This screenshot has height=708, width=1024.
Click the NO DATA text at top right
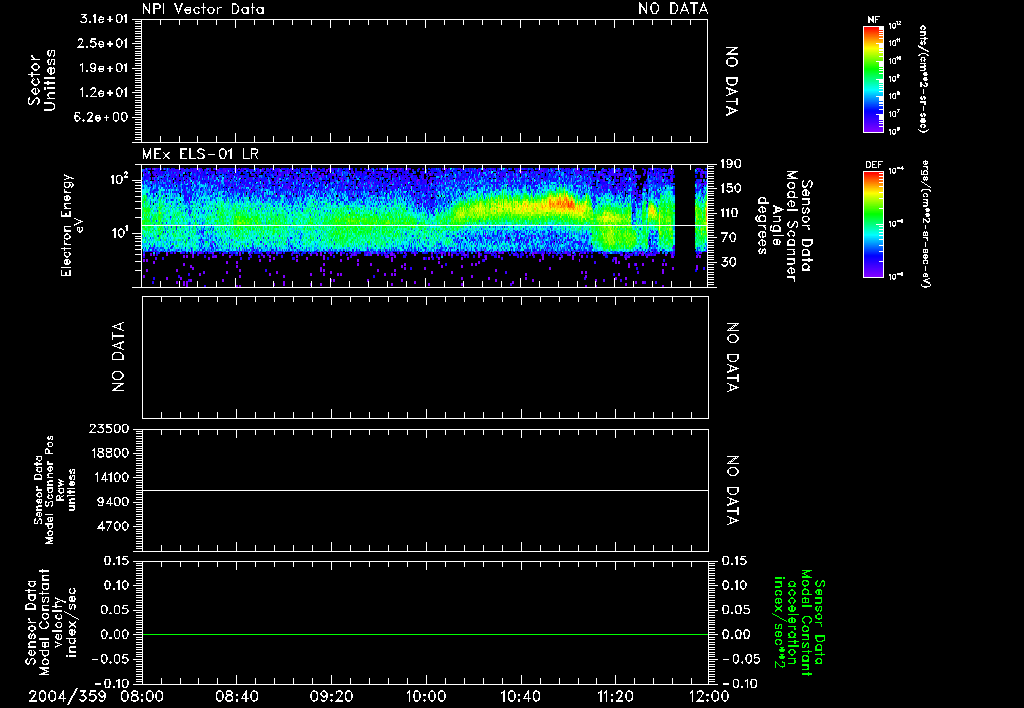673,9
